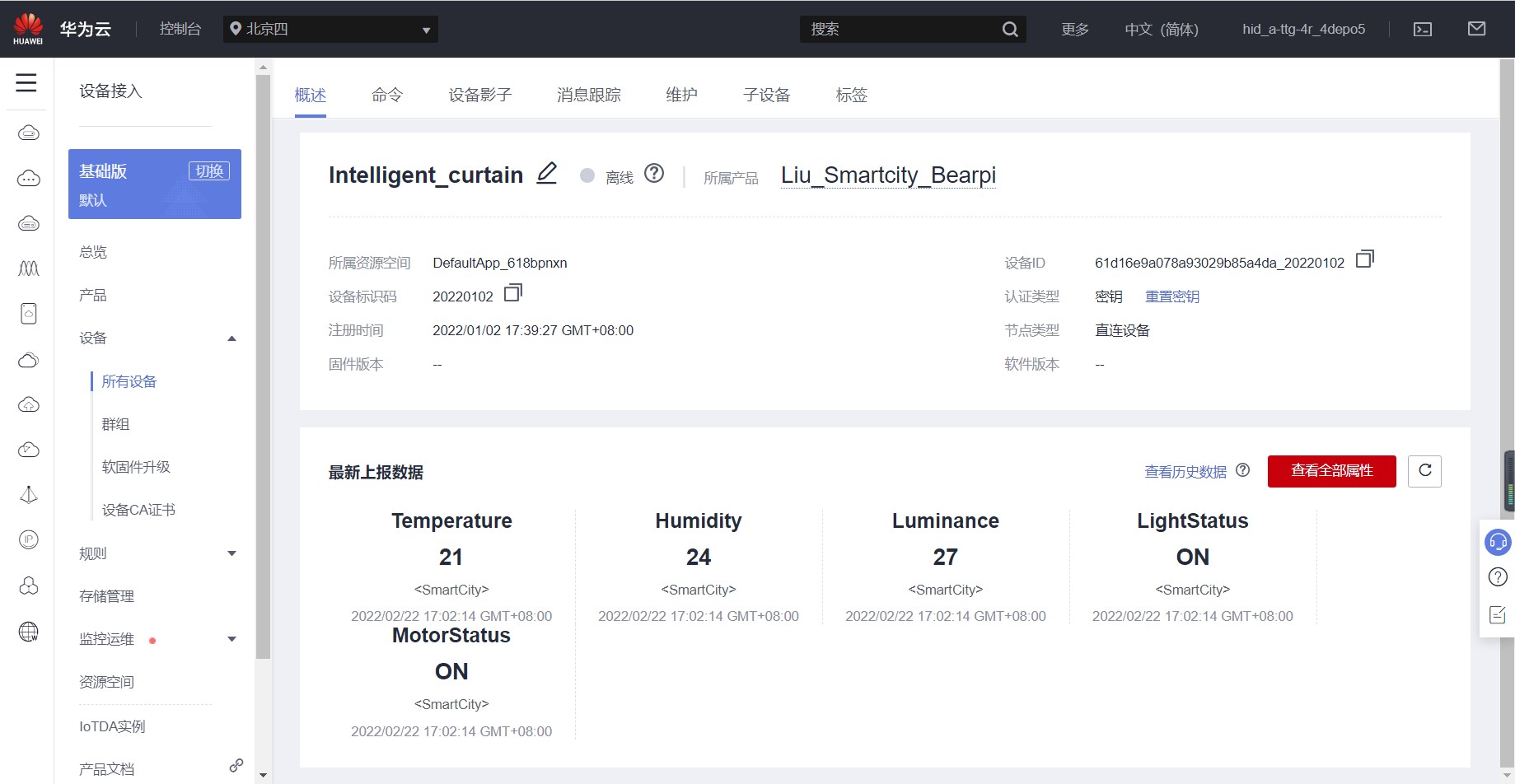
Task: Copy the device identifier 20220102
Action: point(513,293)
